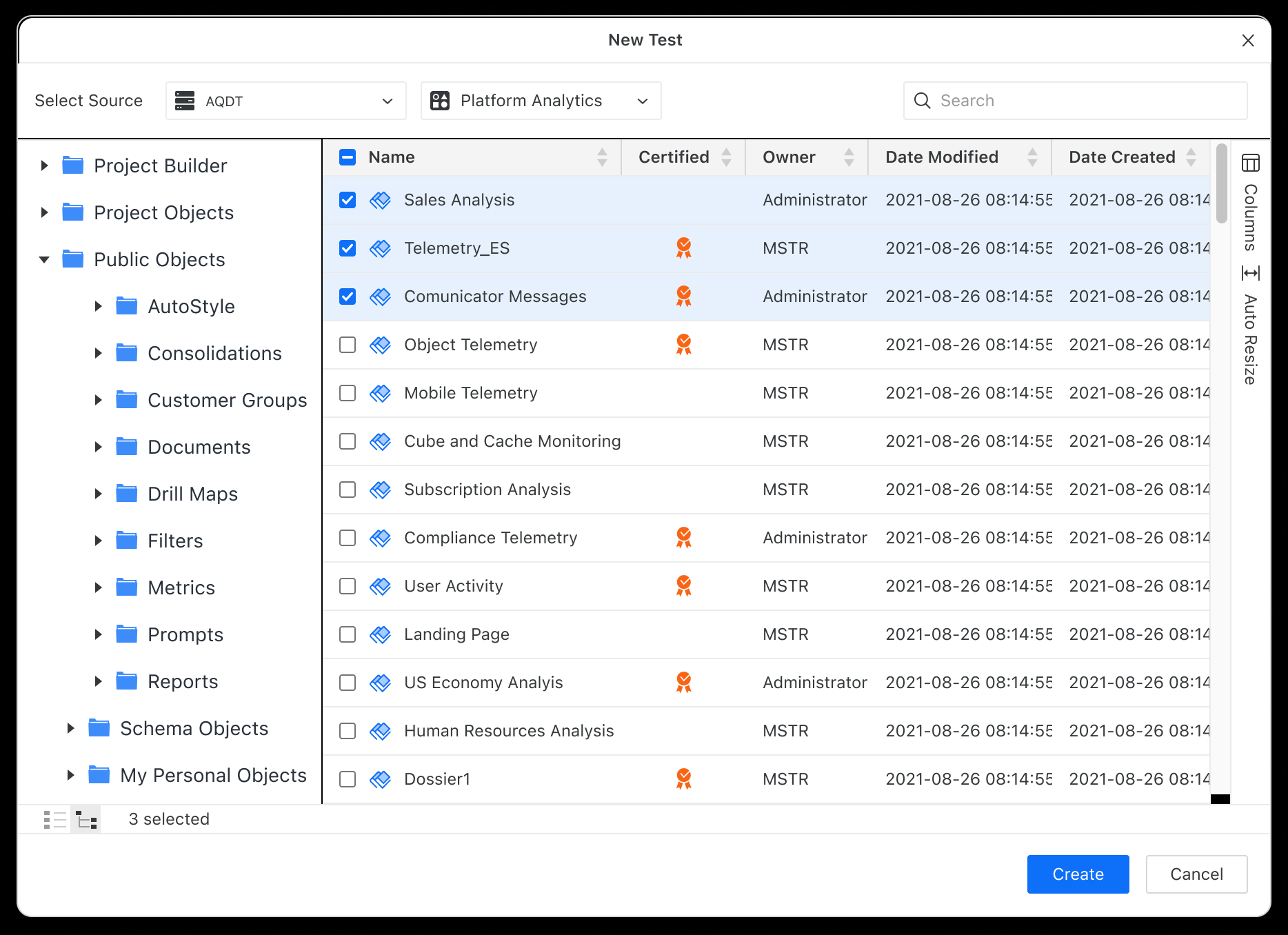
Task: Uncheck the Sales Analysis checkbox
Action: 348,200
